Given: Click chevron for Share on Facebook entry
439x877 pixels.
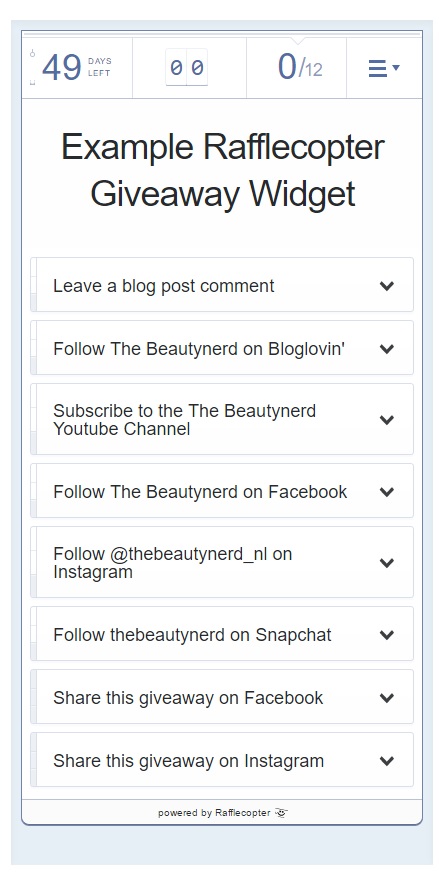Looking at the screenshot, I should click(x=386, y=697).
